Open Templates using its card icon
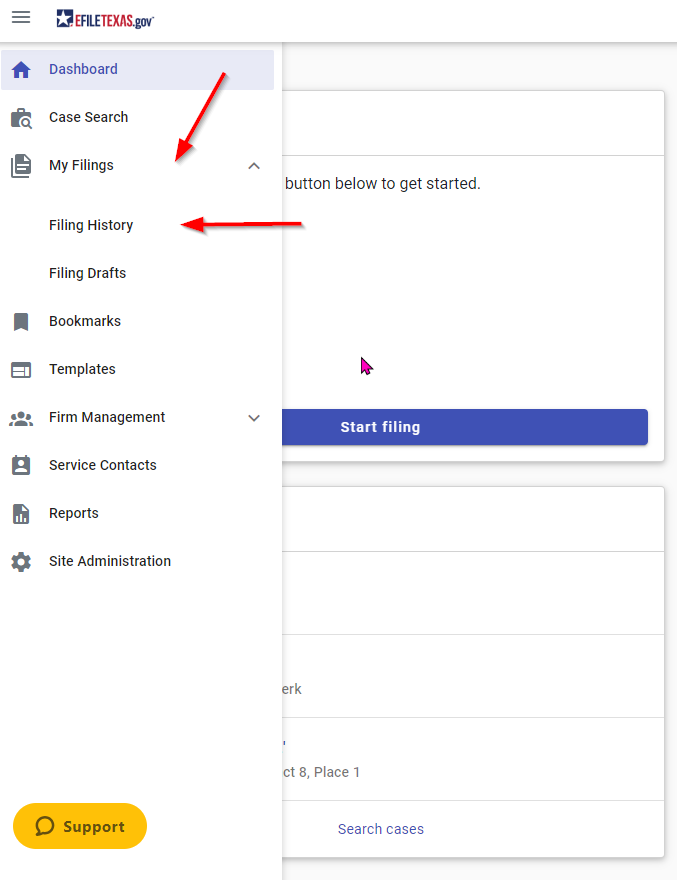This screenshot has width=677, height=880. point(21,369)
